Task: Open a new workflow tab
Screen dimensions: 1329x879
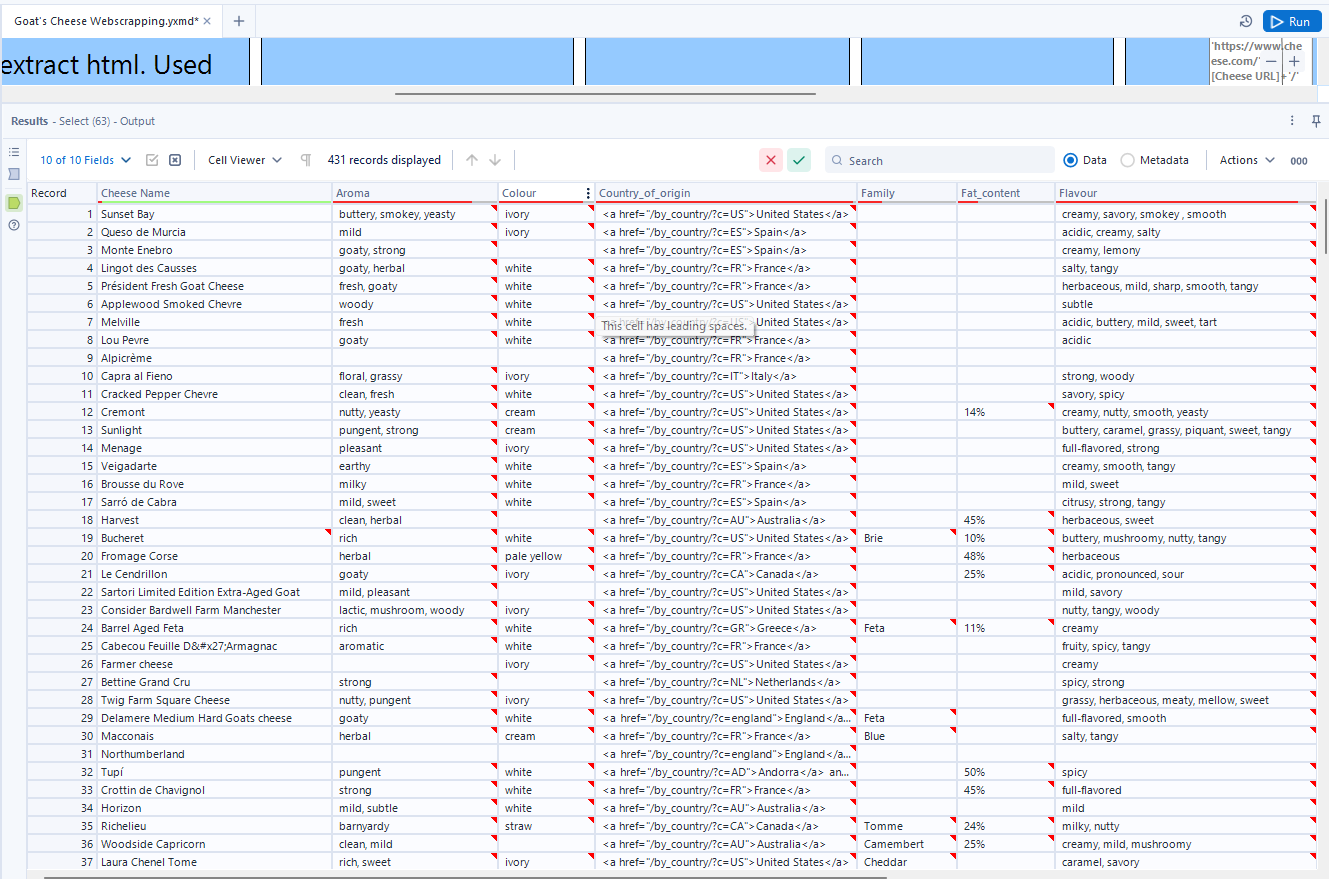Action: [x=238, y=21]
